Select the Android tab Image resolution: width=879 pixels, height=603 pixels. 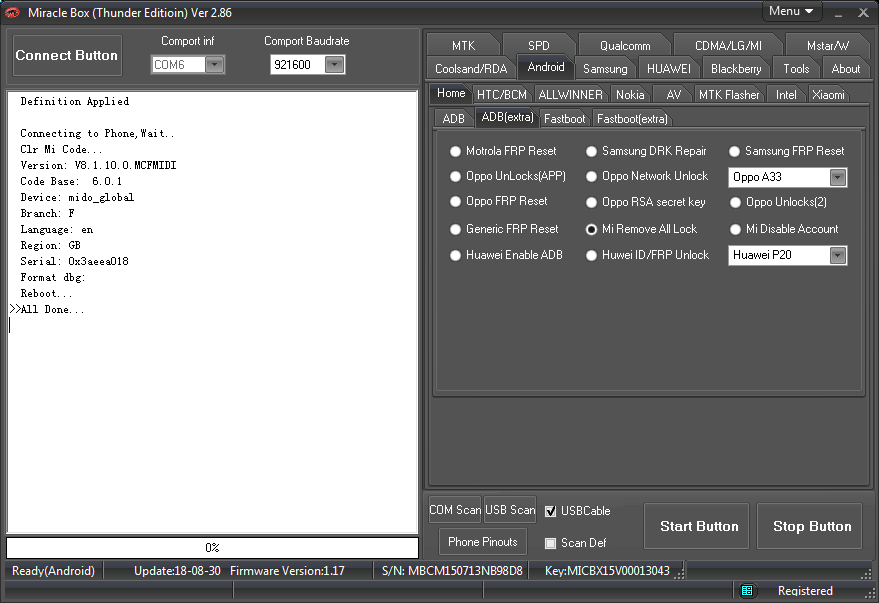point(545,67)
